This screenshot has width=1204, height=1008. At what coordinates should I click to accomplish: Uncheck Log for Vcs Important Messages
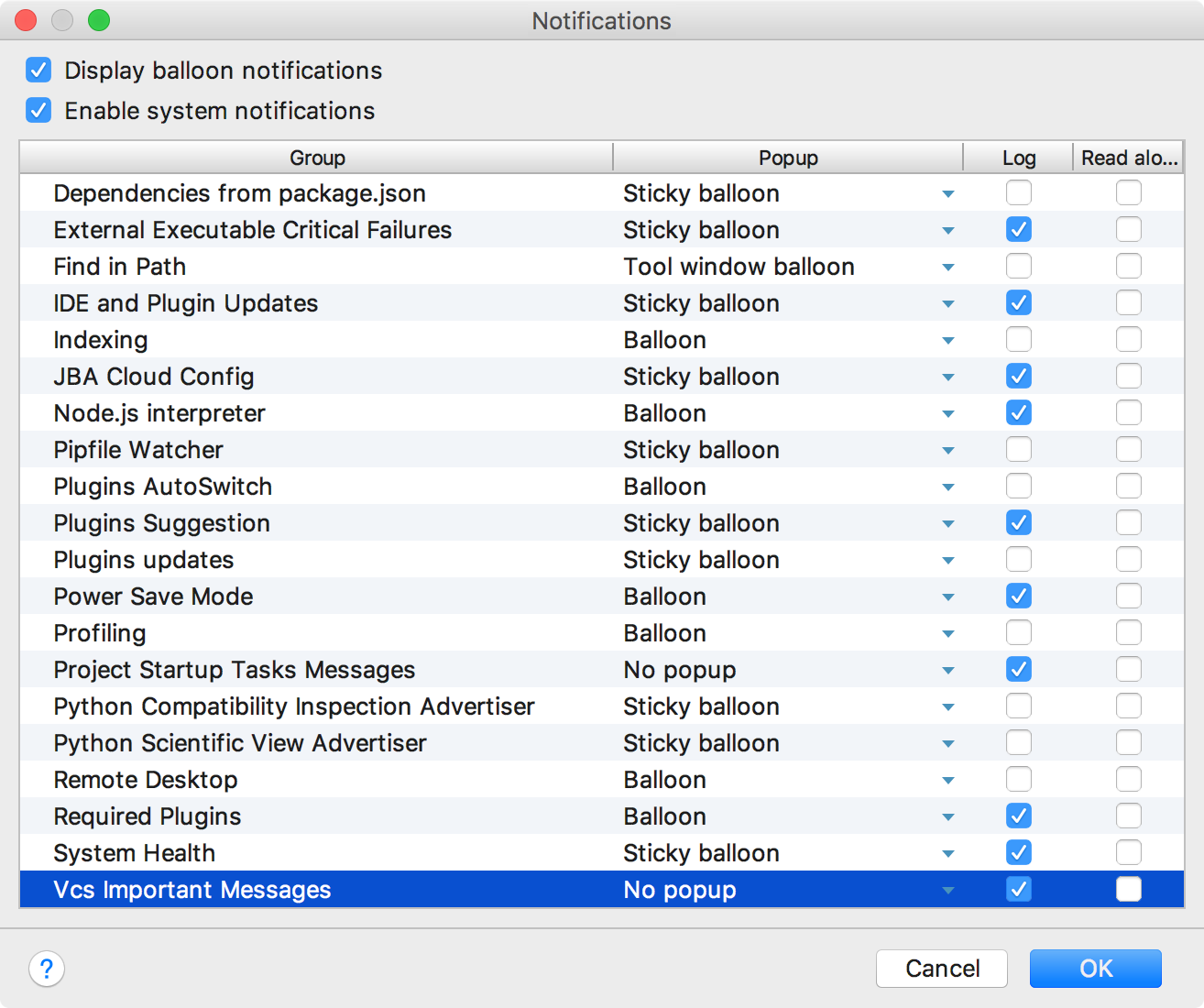[1018, 889]
